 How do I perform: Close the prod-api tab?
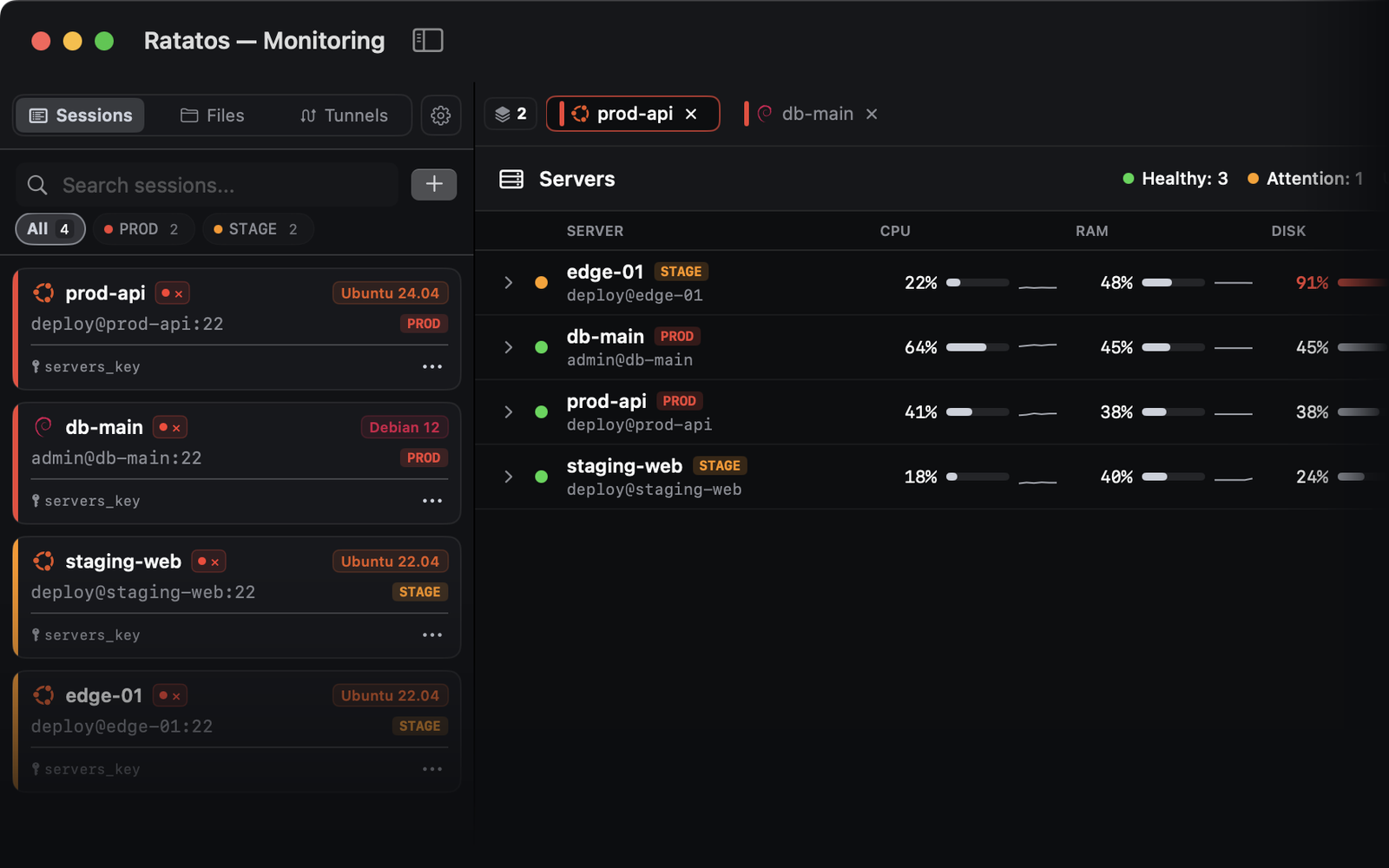tap(691, 114)
